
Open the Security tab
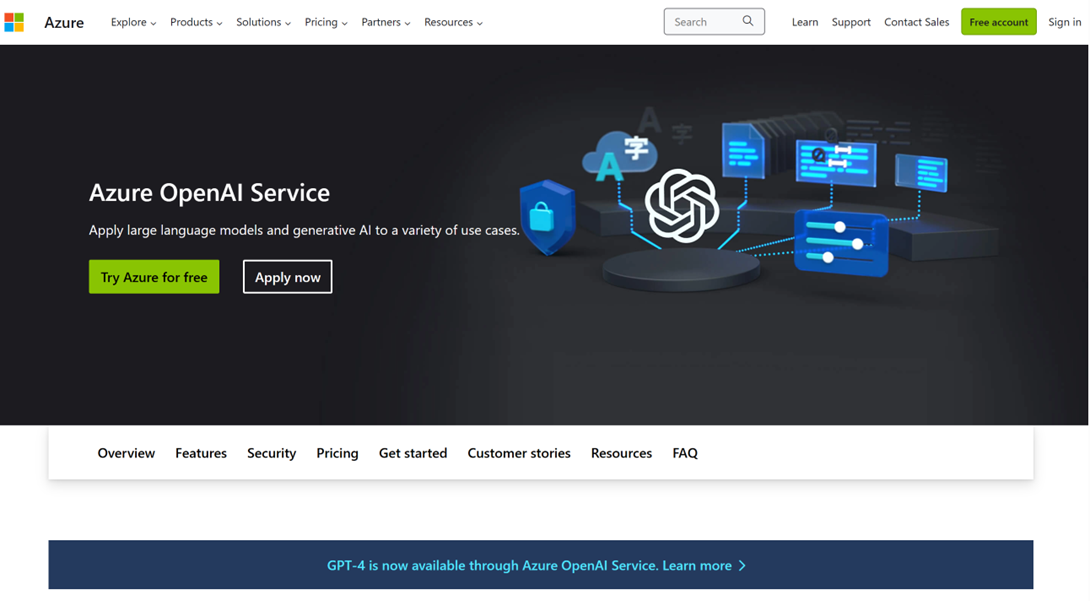point(272,453)
